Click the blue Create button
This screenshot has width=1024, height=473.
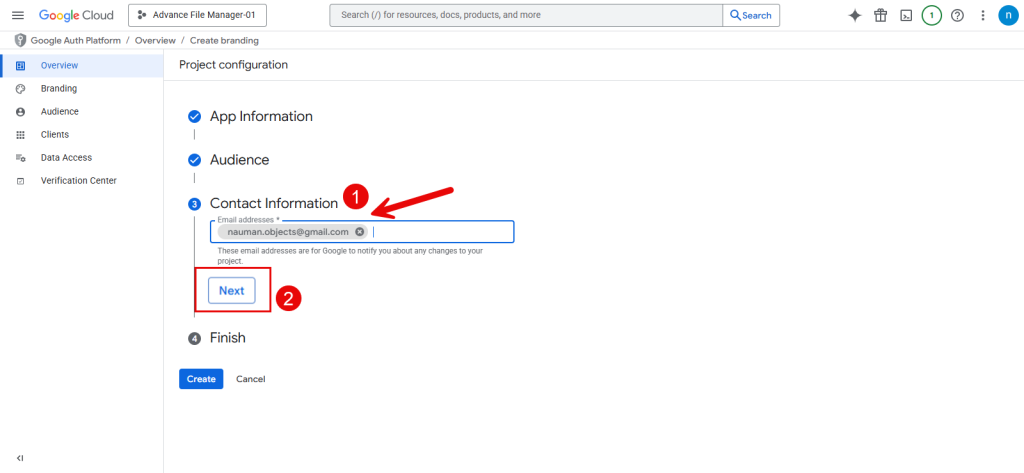[201, 379]
